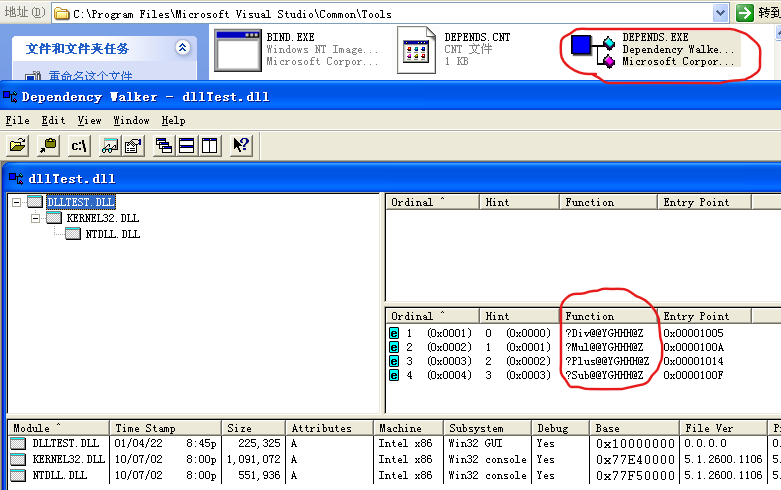Open the Window menu

131,121
